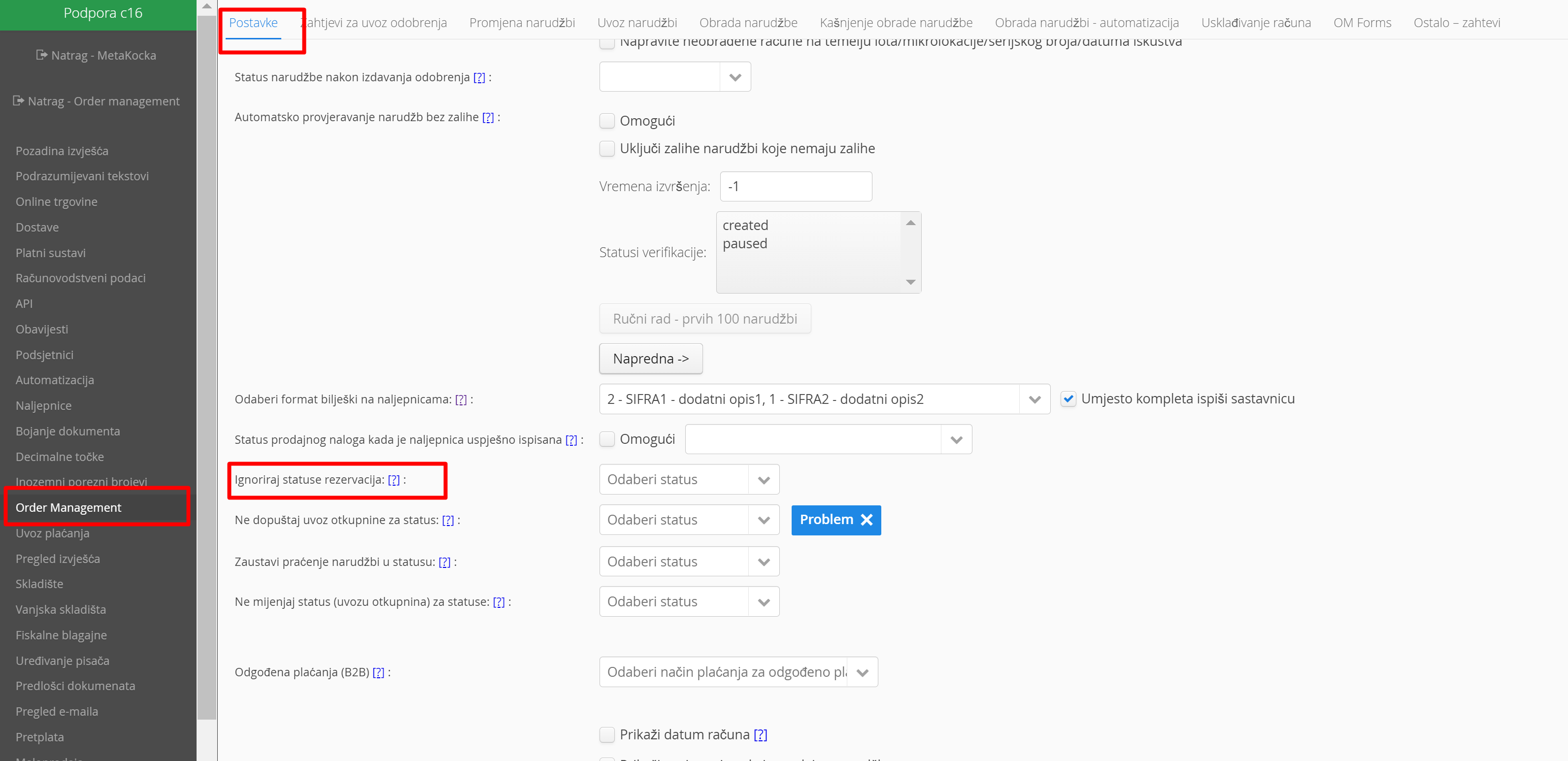Open deferred payment method dropdown
Viewport: 1568px width, 761px height.
tap(862, 672)
